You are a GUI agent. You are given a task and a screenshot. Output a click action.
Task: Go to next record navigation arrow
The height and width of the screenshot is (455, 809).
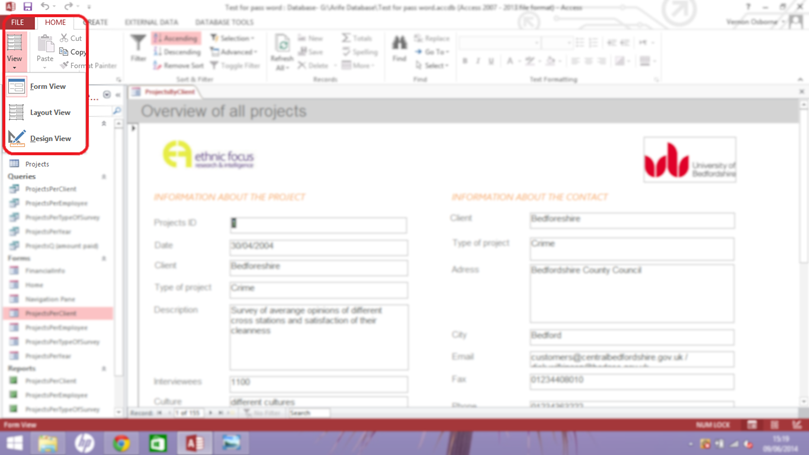coord(211,413)
